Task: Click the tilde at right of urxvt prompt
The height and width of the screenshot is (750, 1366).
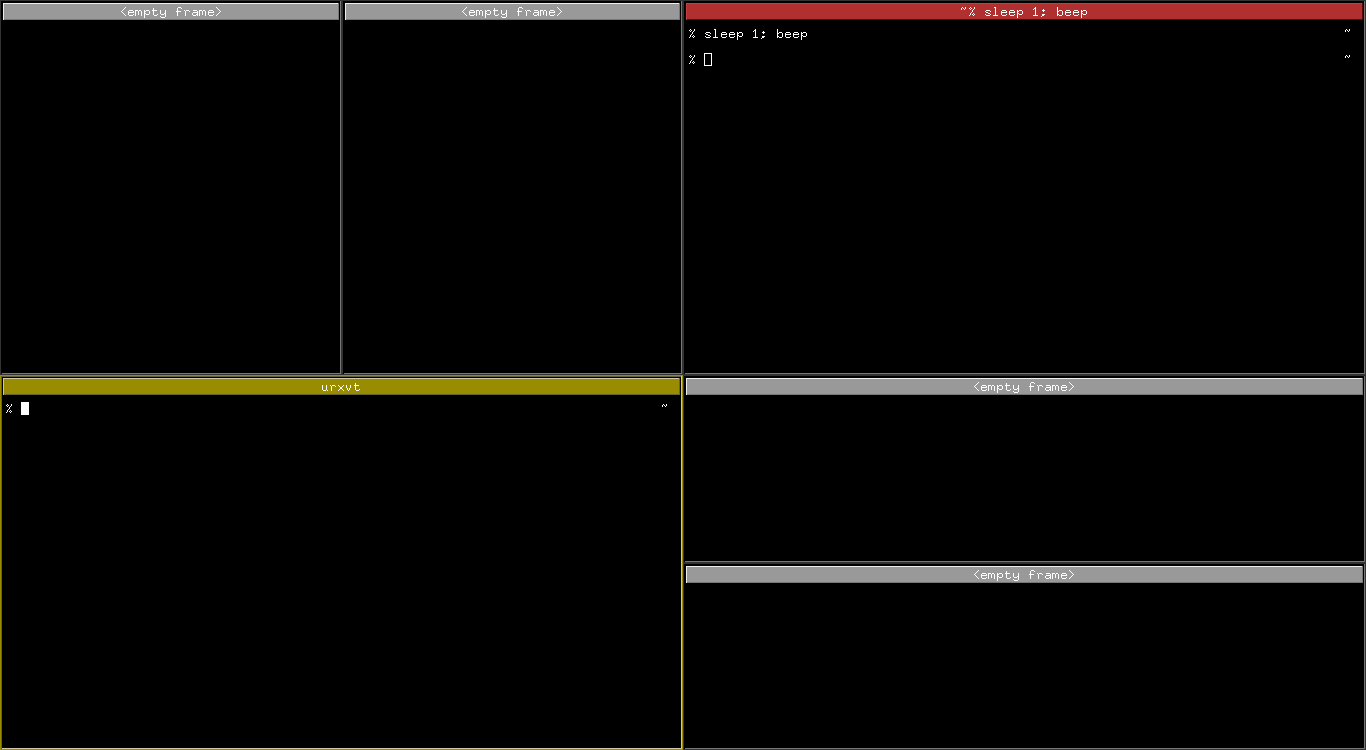Action: (x=664, y=406)
